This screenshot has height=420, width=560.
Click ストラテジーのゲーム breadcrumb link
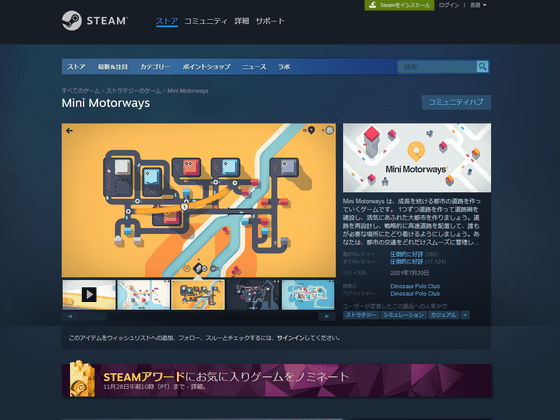134,91
